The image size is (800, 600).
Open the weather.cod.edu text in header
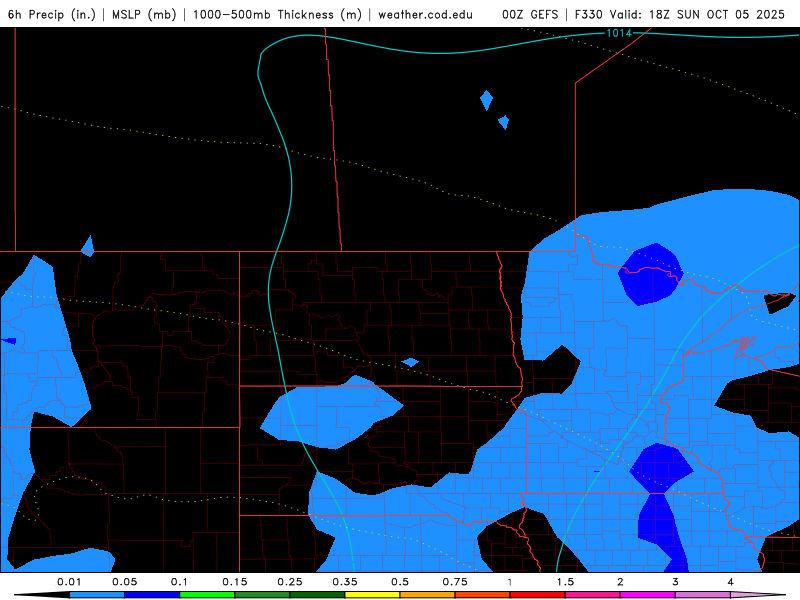click(x=425, y=14)
